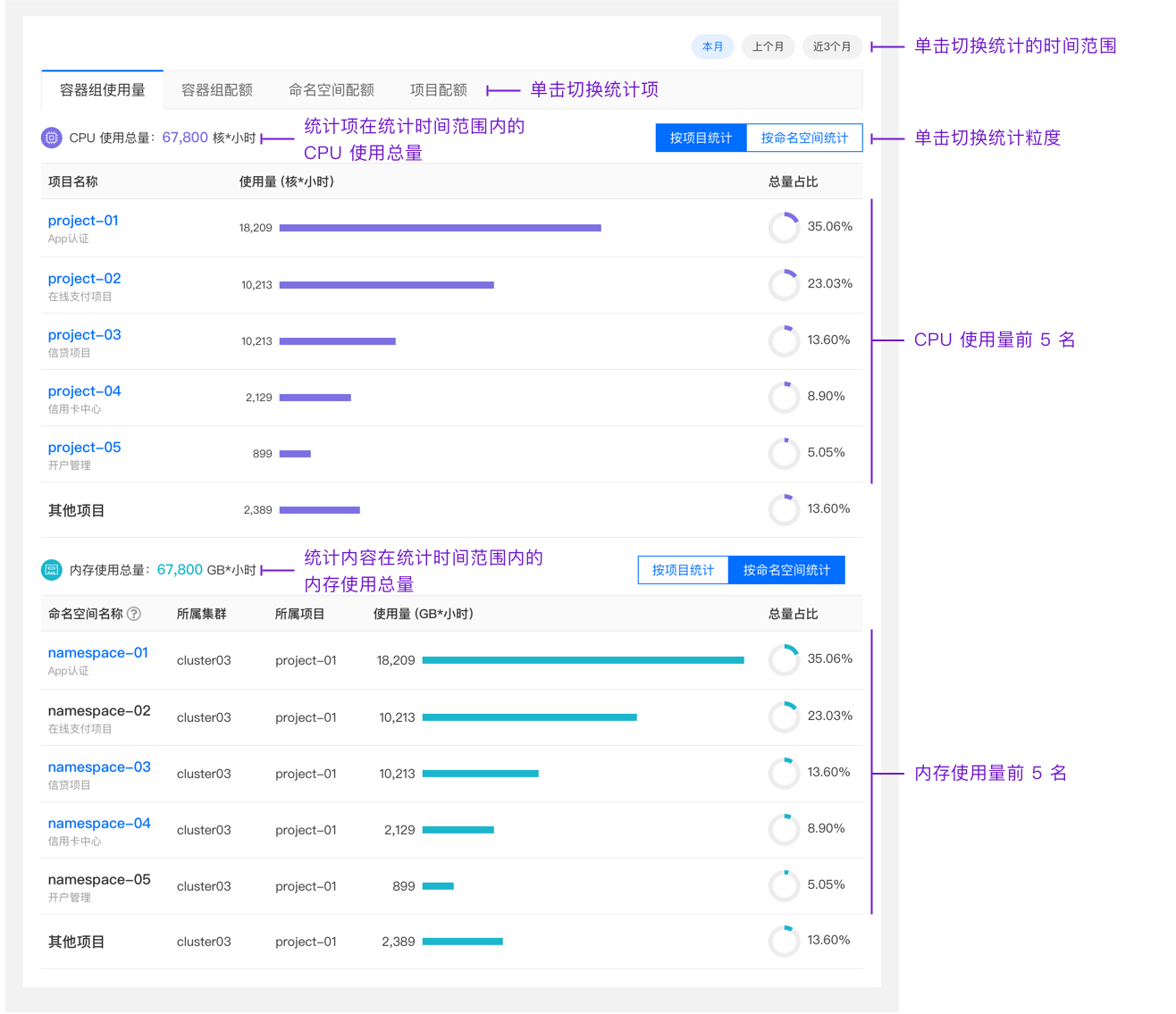Image resolution: width=1176 pixels, height=1014 pixels.
Task: Switch time range to 上个月
Action: [x=768, y=46]
